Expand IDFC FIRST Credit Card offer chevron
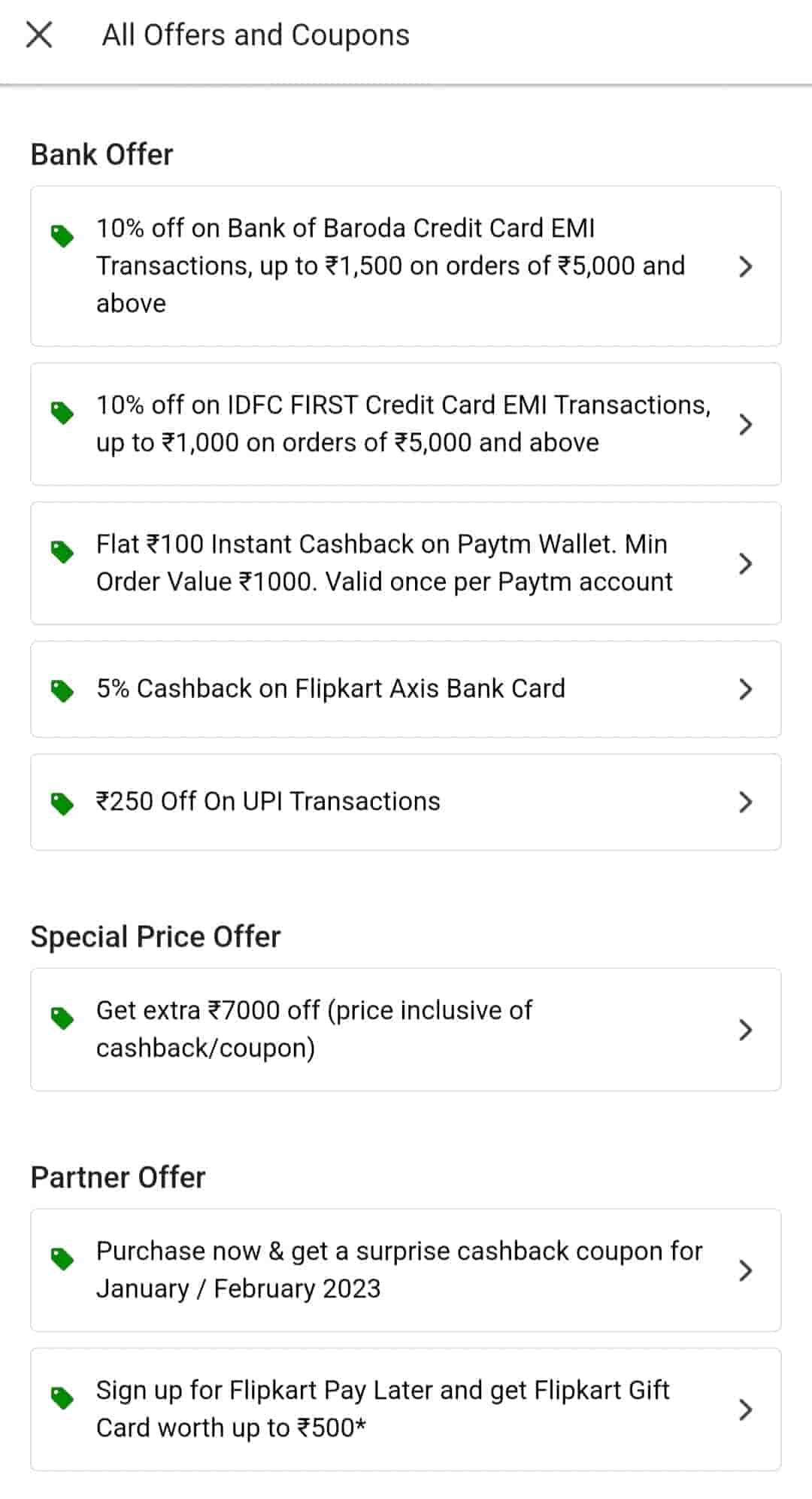The width and height of the screenshot is (812, 1499). click(745, 424)
